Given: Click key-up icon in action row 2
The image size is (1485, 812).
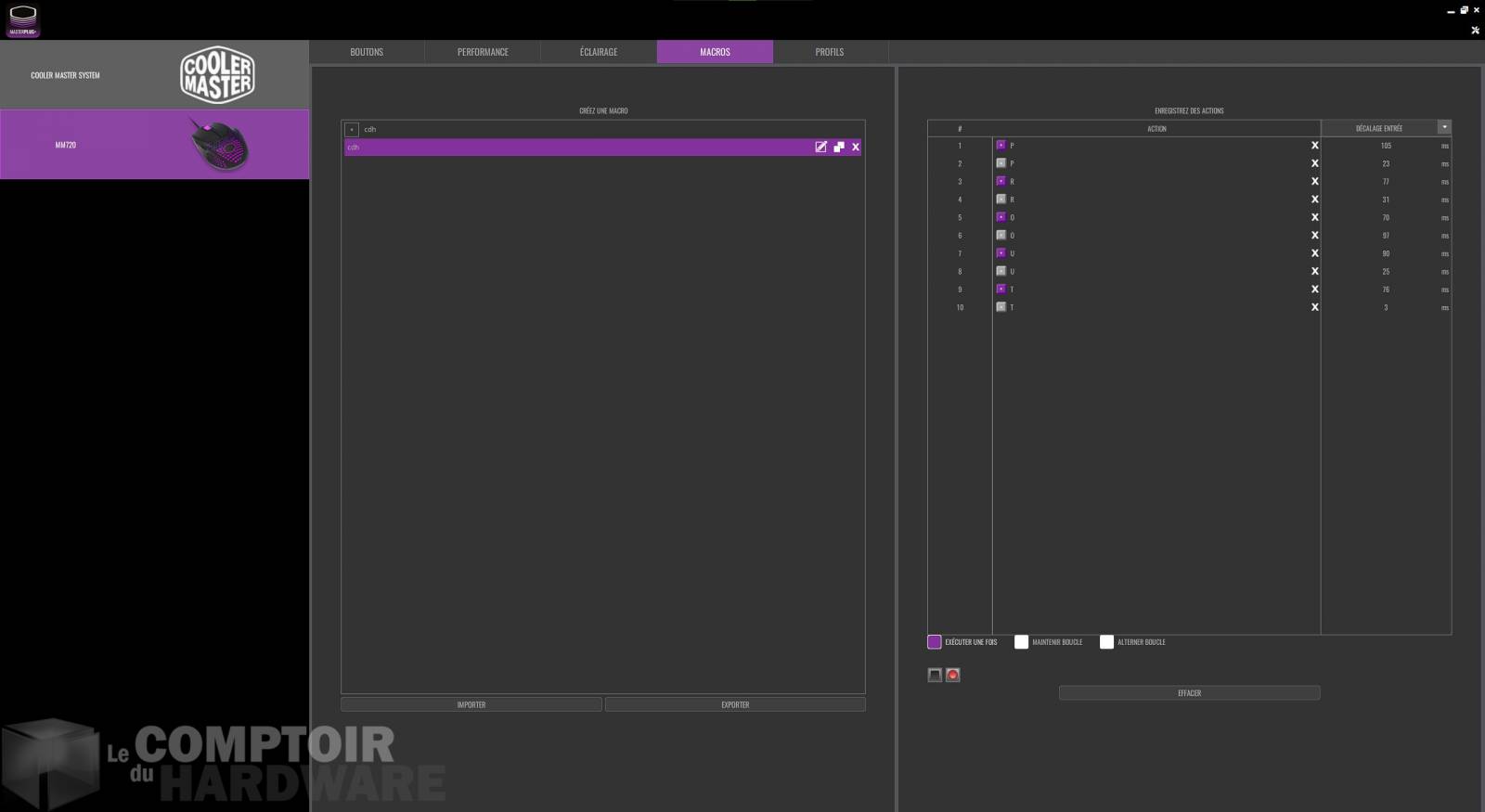Looking at the screenshot, I should pos(1001,162).
